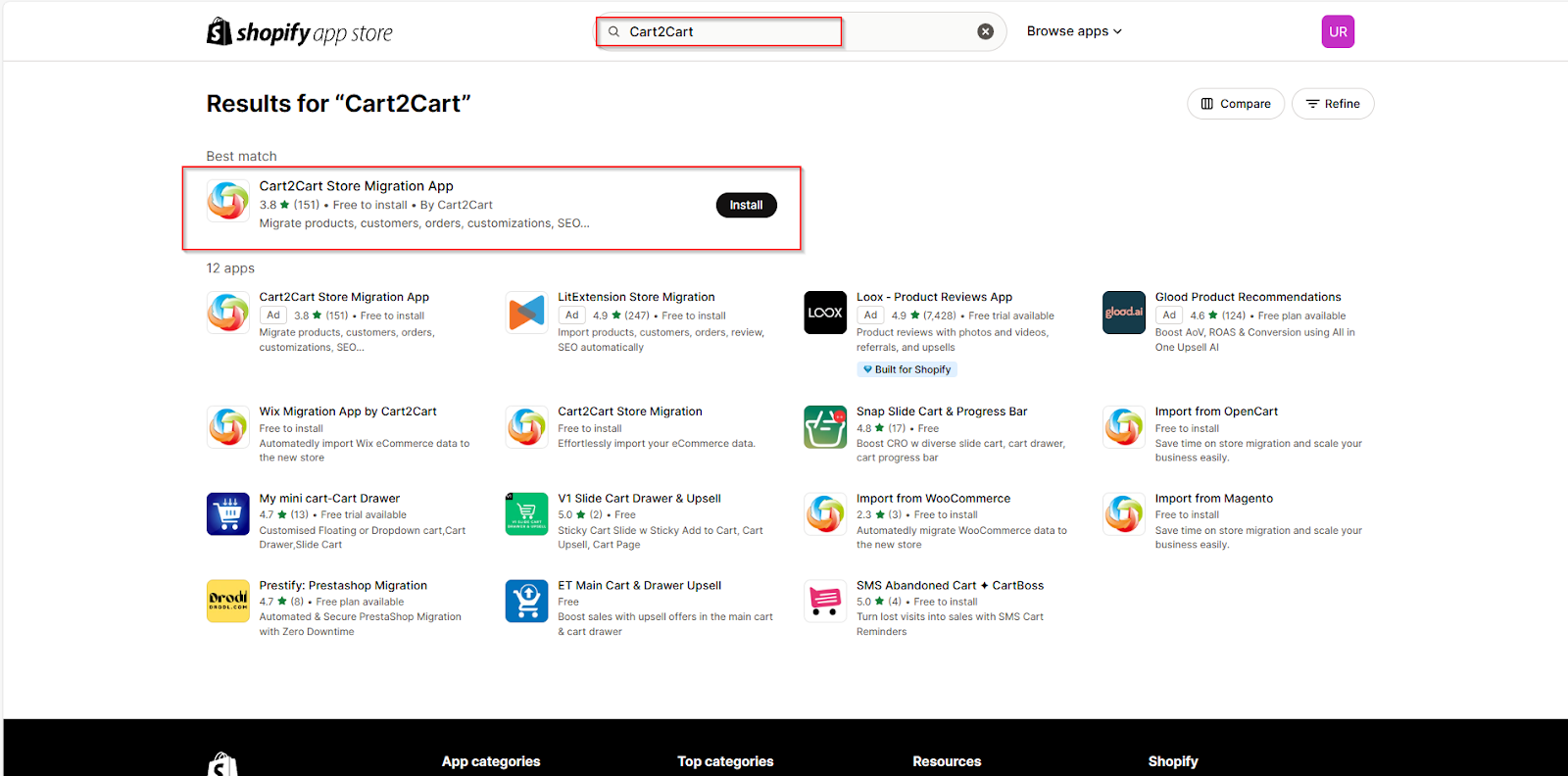
Task: Clear the search field with X icon
Action: tap(985, 31)
